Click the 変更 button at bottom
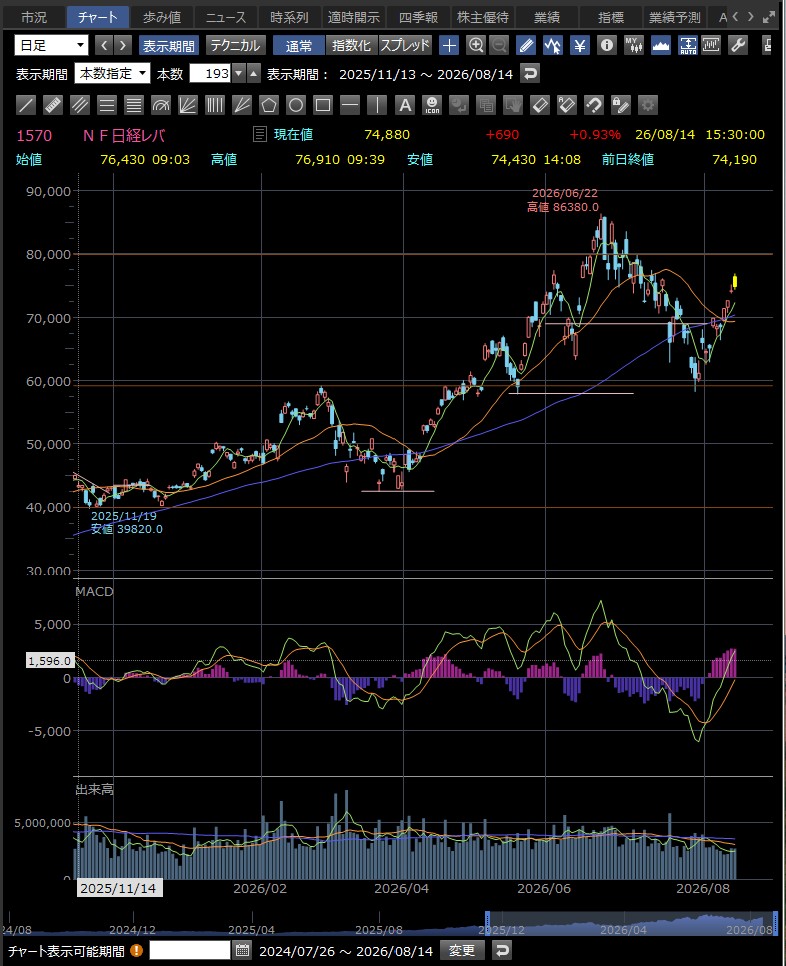This screenshot has width=786, height=966. [x=462, y=951]
